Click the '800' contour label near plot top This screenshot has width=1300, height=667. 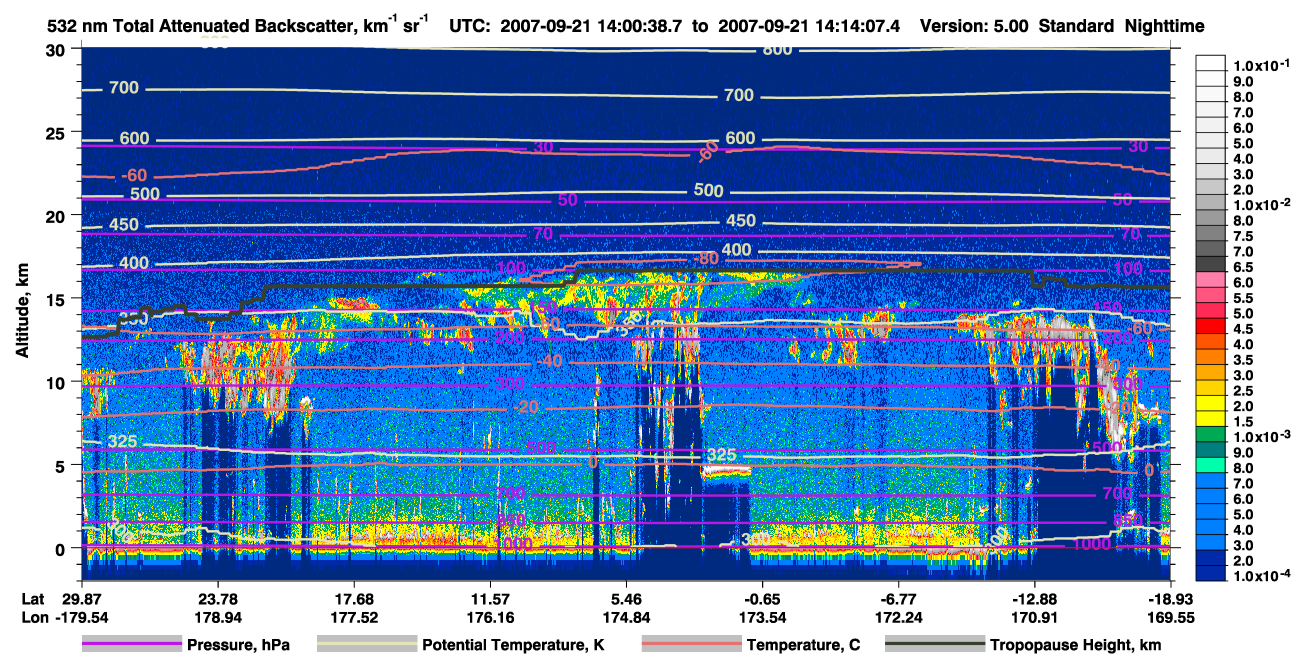click(777, 50)
